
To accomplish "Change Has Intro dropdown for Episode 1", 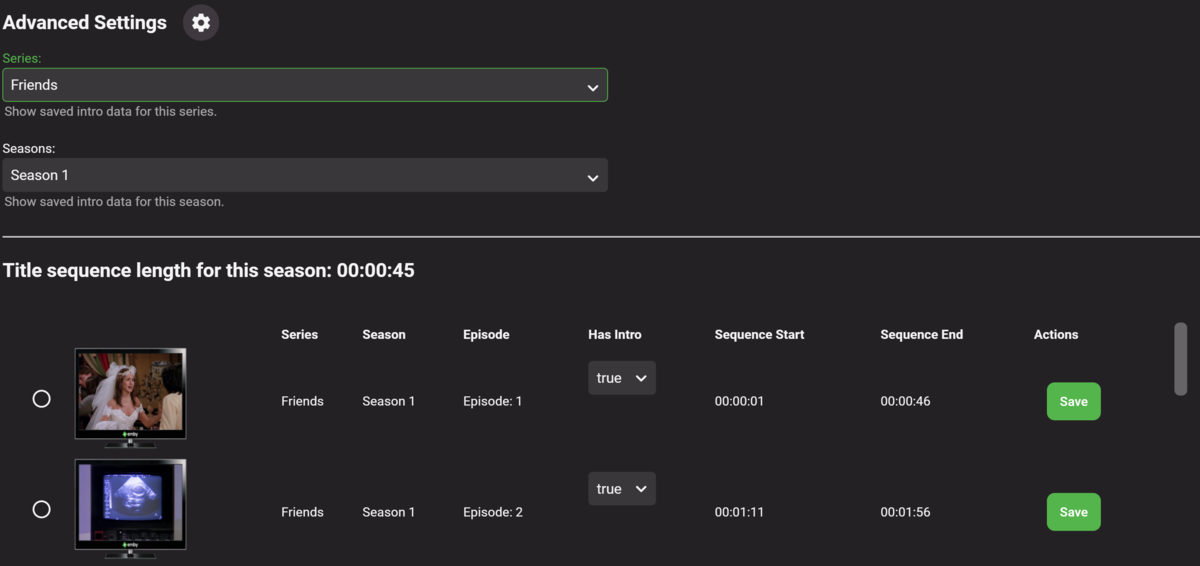I will tap(622, 378).
